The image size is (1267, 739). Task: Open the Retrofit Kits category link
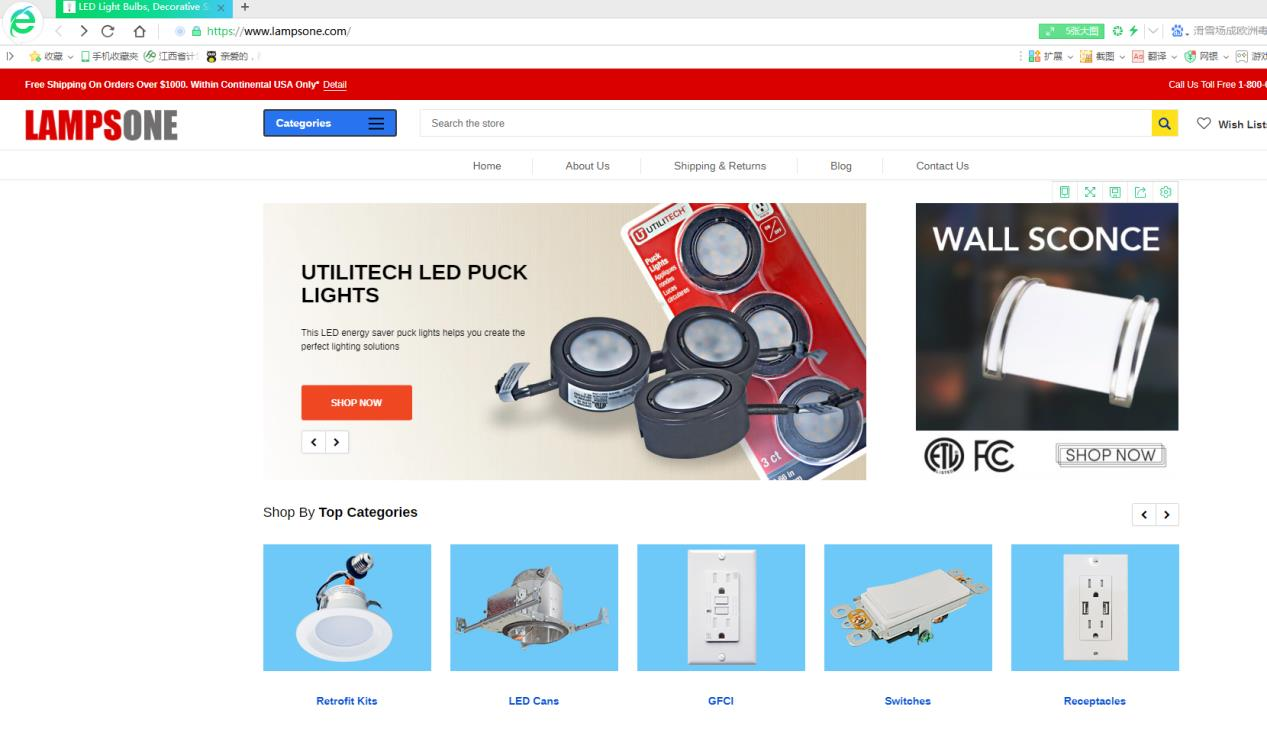347,701
